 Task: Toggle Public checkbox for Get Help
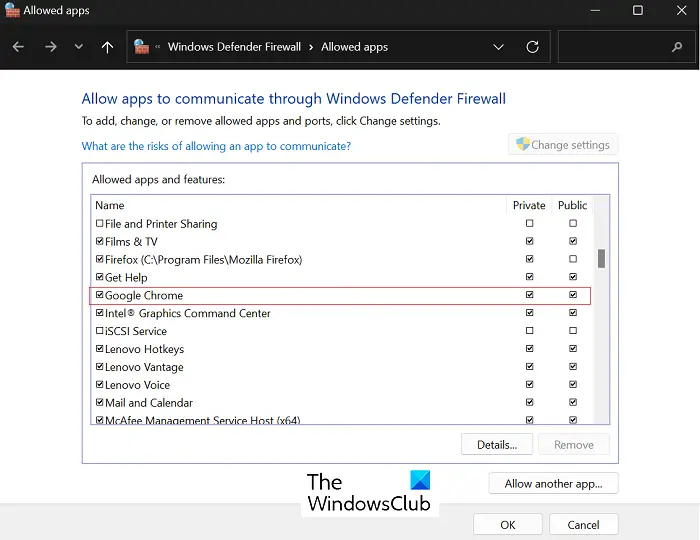tap(573, 277)
